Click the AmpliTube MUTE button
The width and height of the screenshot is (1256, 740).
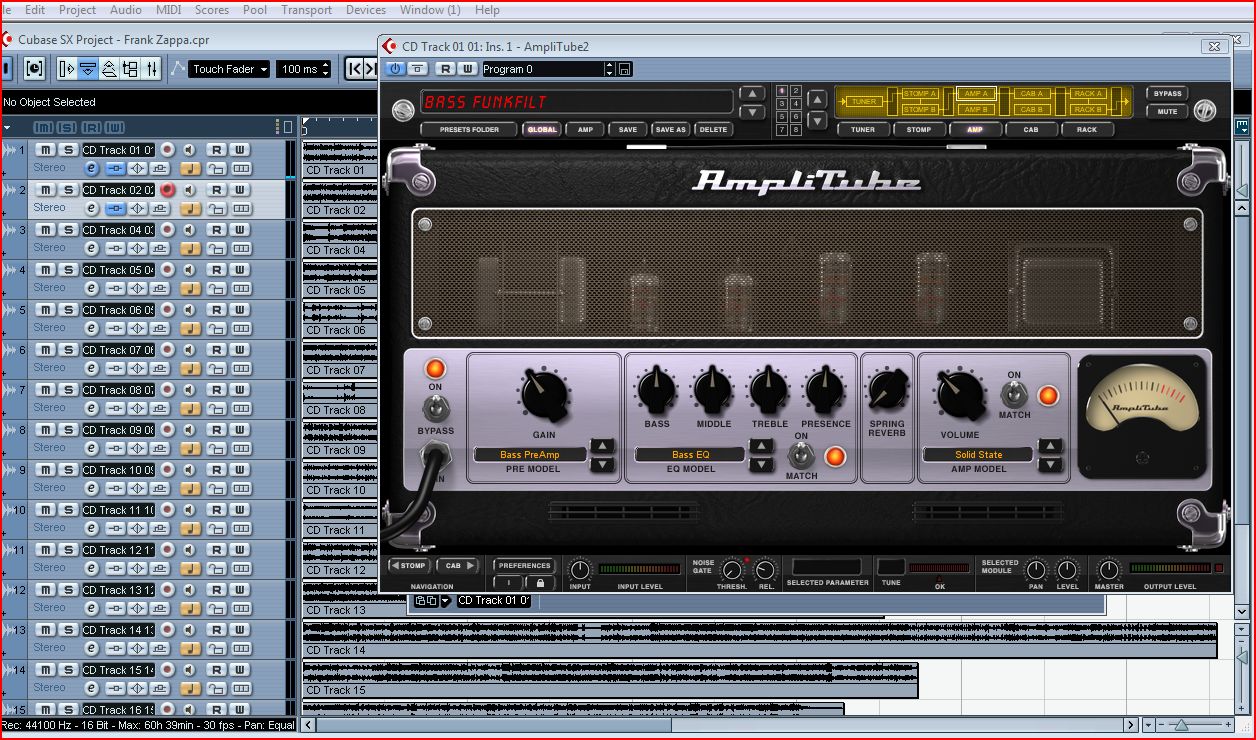pyautogui.click(x=1167, y=112)
